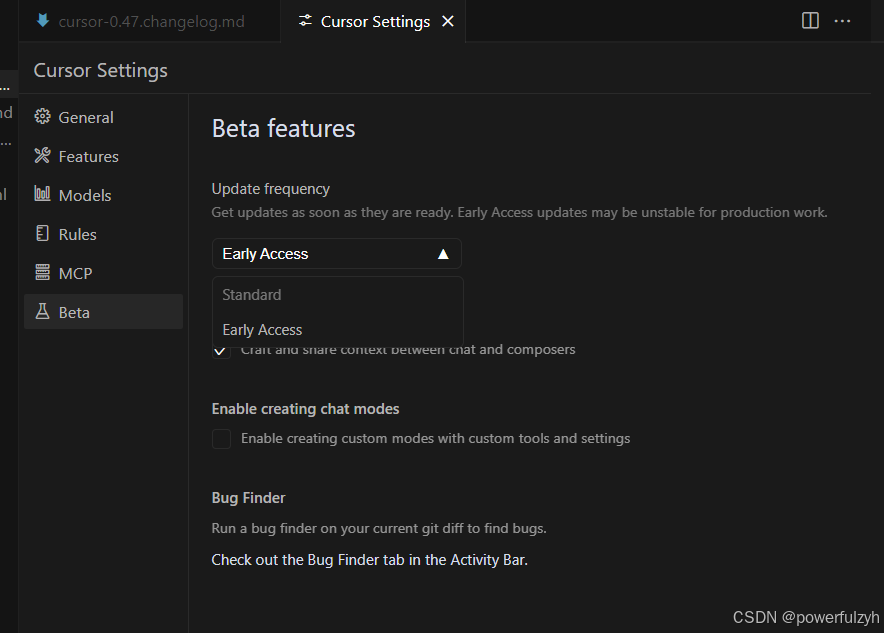Image resolution: width=884 pixels, height=633 pixels.
Task: Choose Early Access in the dropdown list
Action: coord(262,330)
